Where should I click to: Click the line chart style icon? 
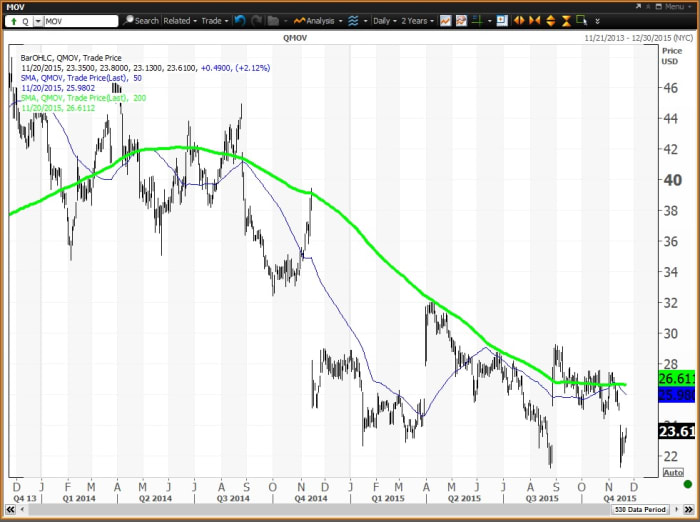[x=446, y=20]
